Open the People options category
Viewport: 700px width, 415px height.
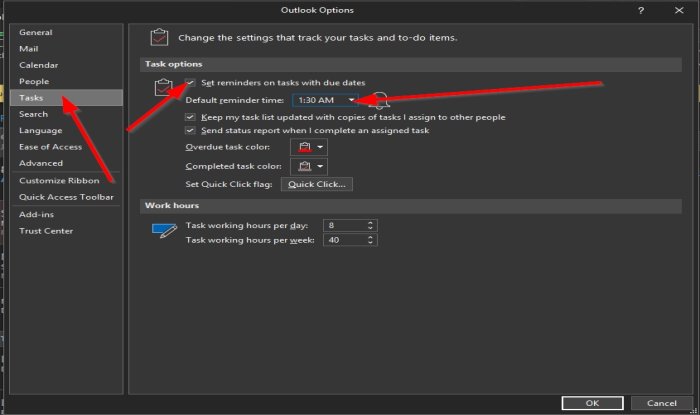[x=34, y=82]
